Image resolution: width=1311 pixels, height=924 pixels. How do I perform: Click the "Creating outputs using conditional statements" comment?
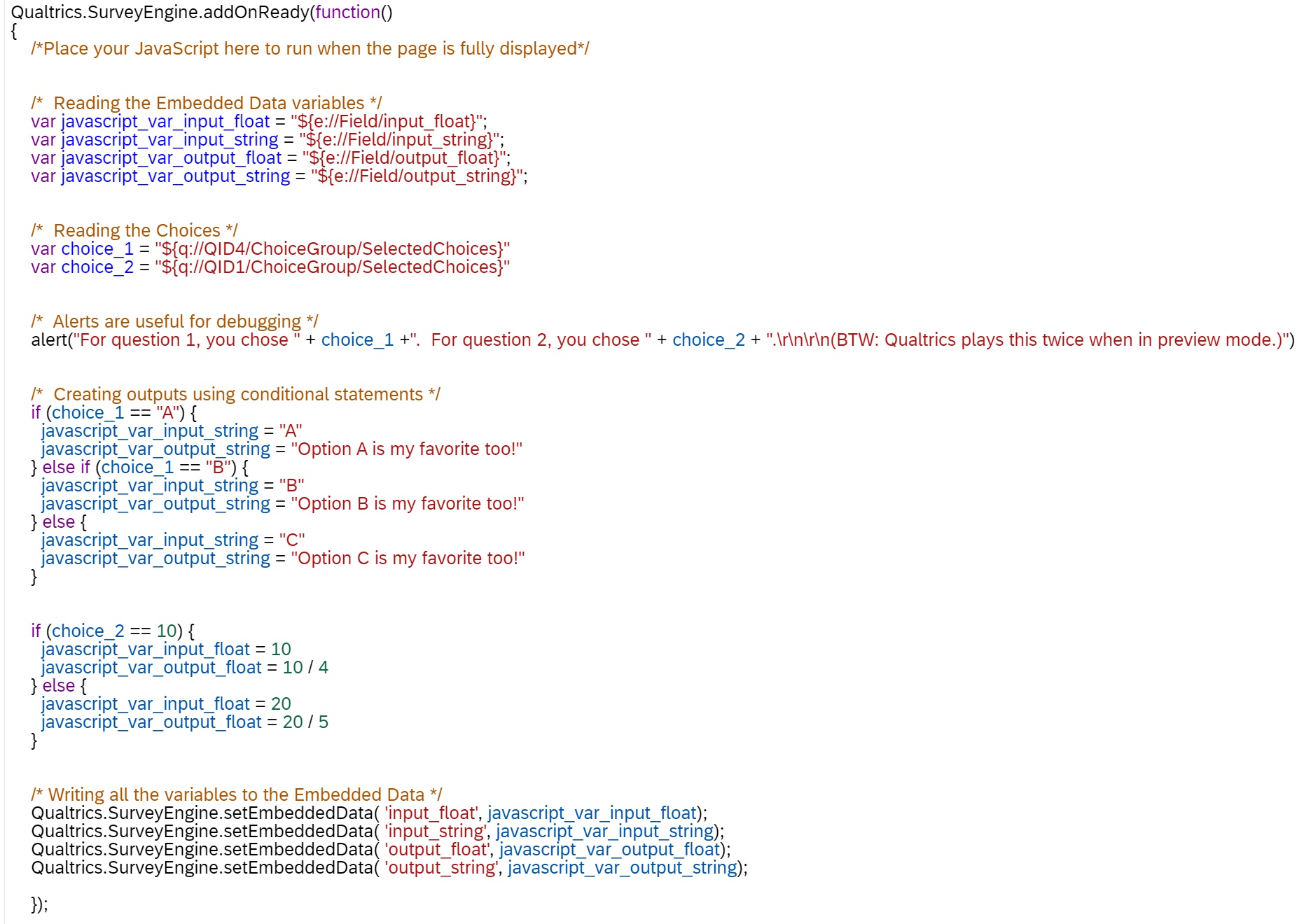click(235, 395)
